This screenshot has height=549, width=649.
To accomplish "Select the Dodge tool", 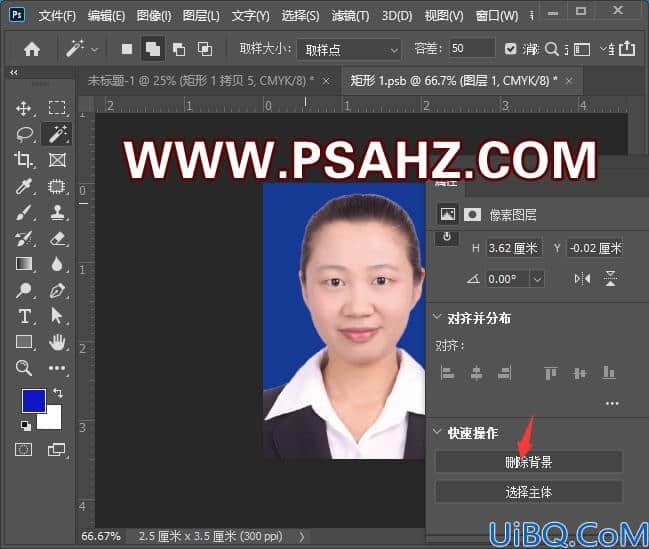I will 24,291.
